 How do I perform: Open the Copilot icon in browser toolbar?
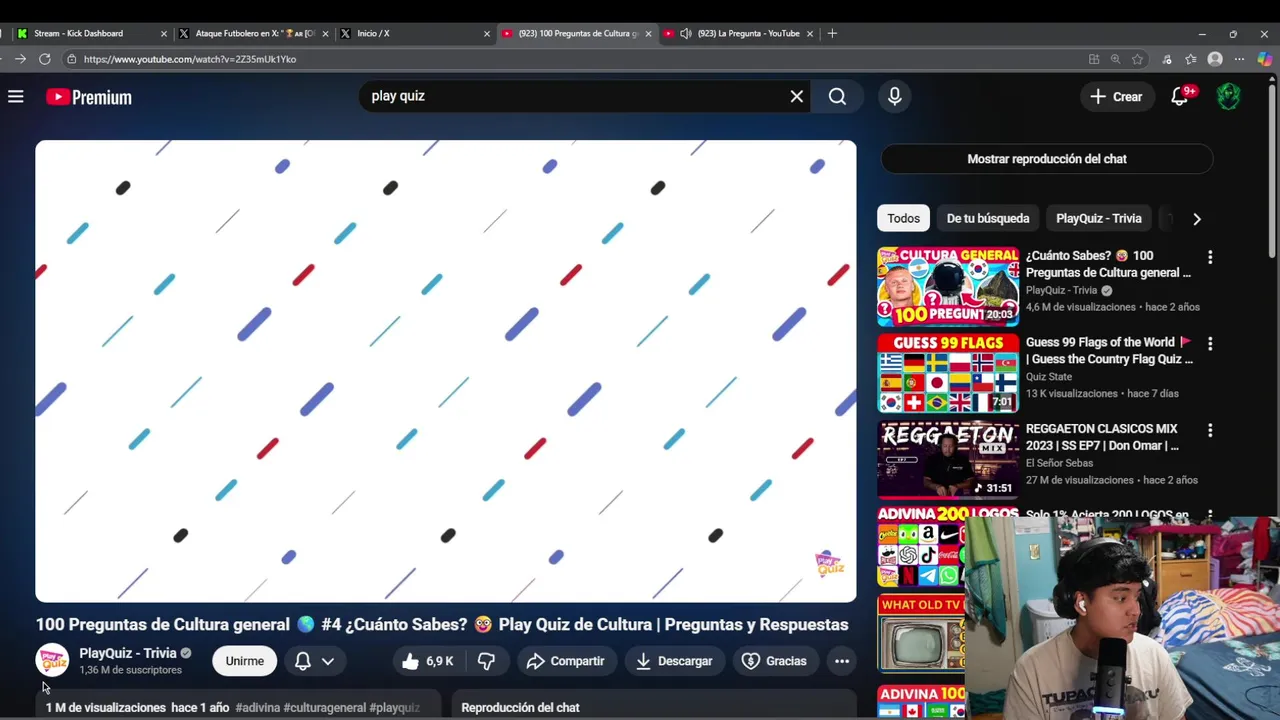click(x=1264, y=59)
